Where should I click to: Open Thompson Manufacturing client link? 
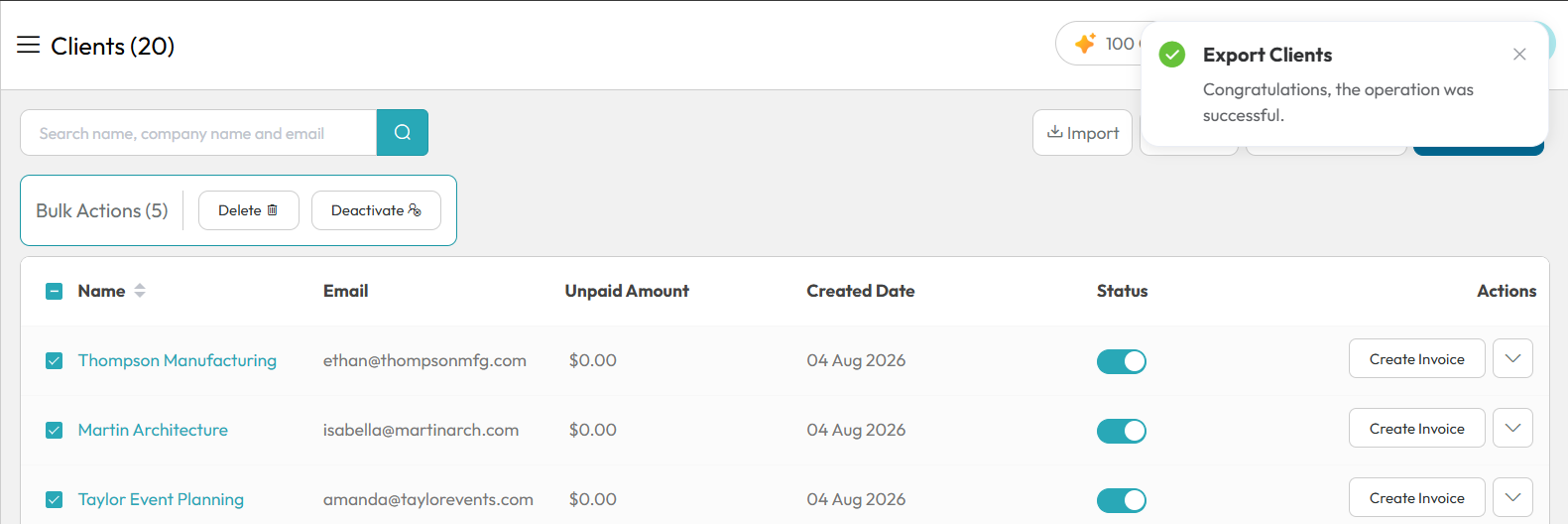[178, 360]
